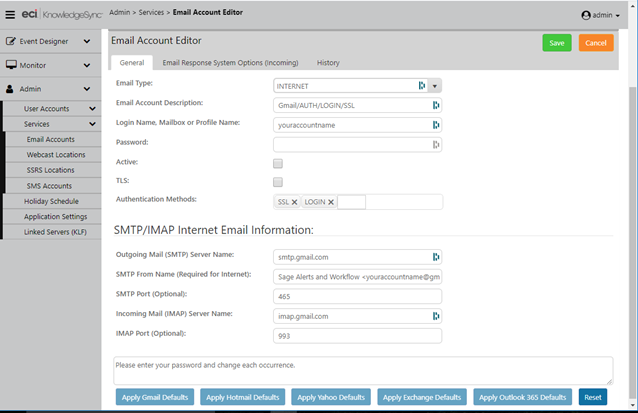The height and width of the screenshot is (413, 638).
Task: Toggle the Active checkbox
Action: (278, 164)
